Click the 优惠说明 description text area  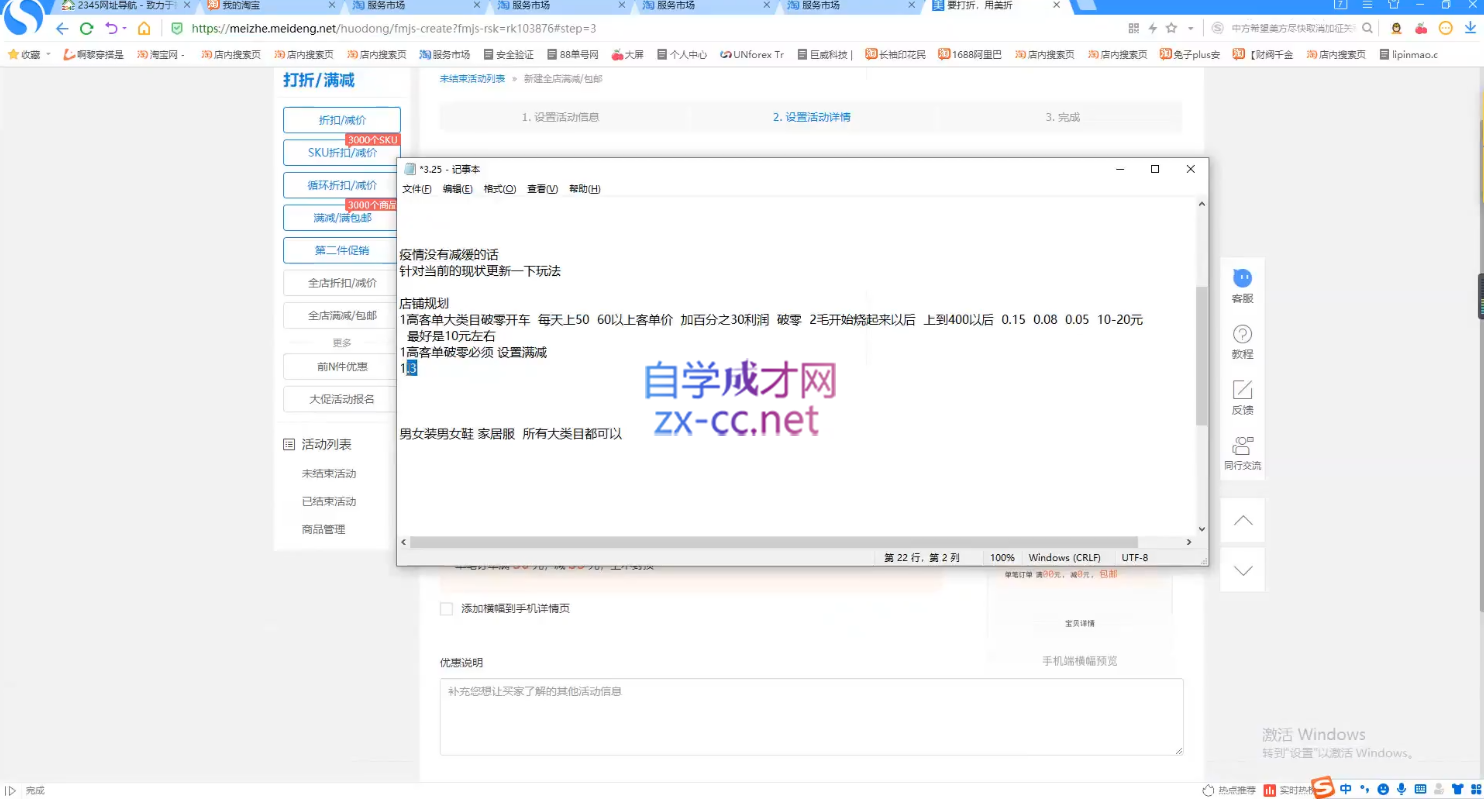point(810,715)
